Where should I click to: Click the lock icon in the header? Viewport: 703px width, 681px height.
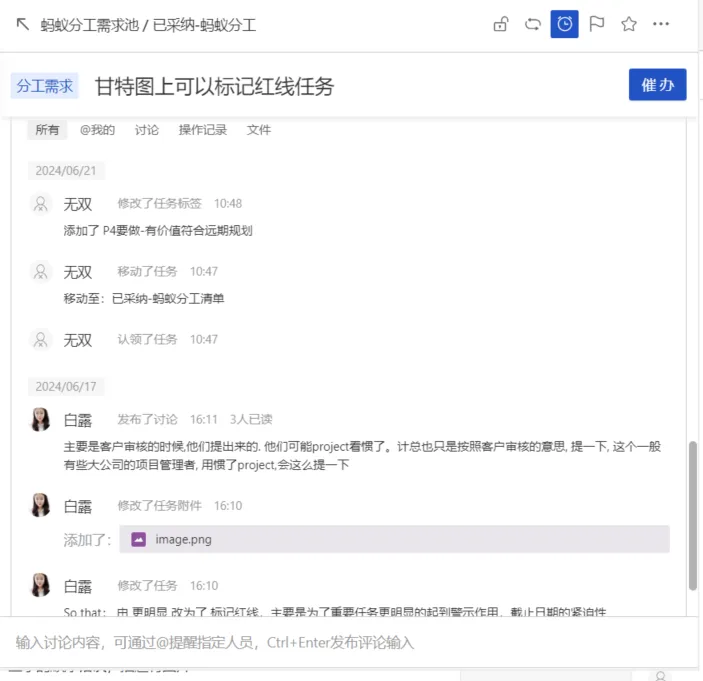point(500,24)
